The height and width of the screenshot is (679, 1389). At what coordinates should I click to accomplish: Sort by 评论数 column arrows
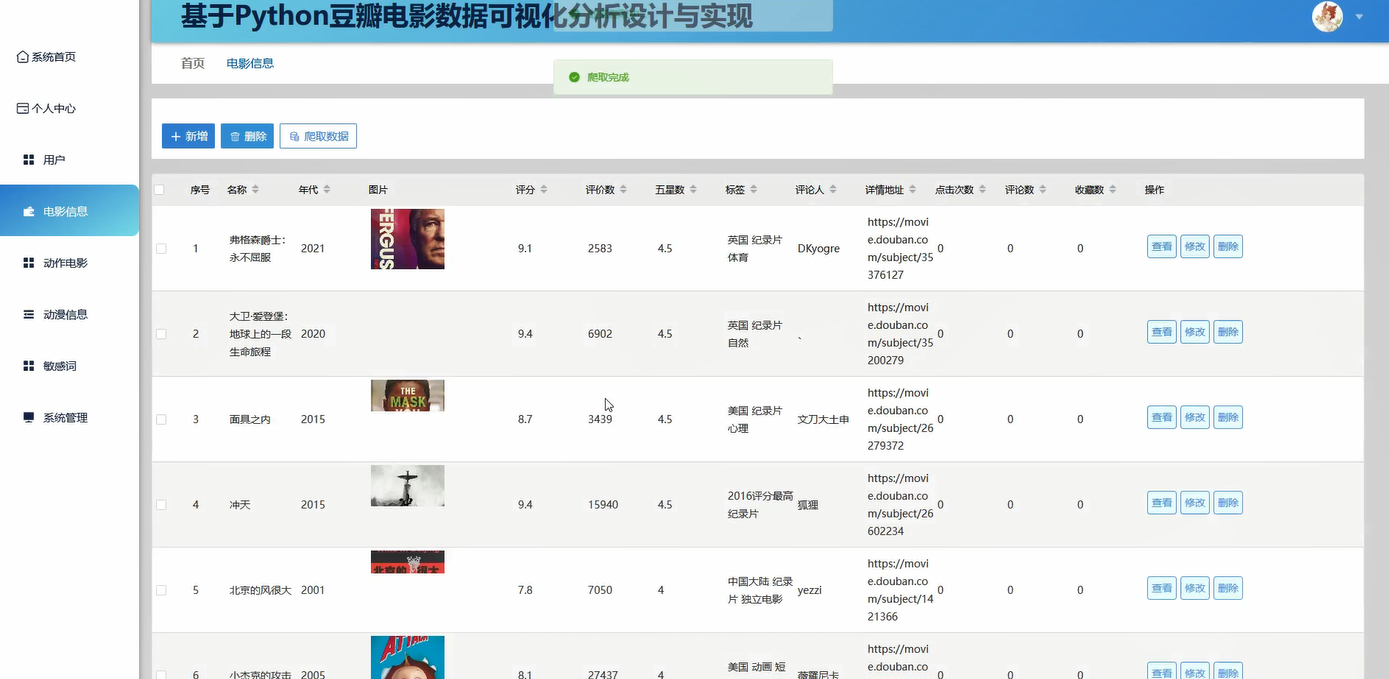click(1043, 190)
